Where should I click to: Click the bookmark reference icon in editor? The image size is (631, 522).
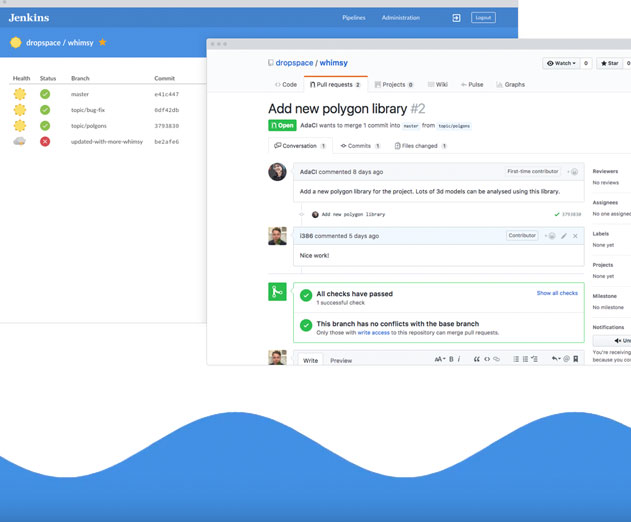(x=575, y=359)
